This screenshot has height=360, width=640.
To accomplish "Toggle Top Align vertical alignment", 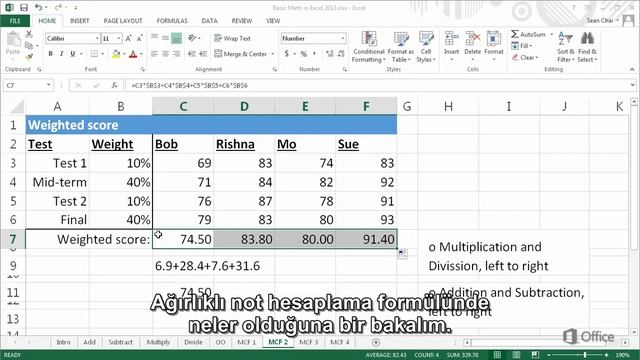I will pyautogui.click(x=154, y=38).
